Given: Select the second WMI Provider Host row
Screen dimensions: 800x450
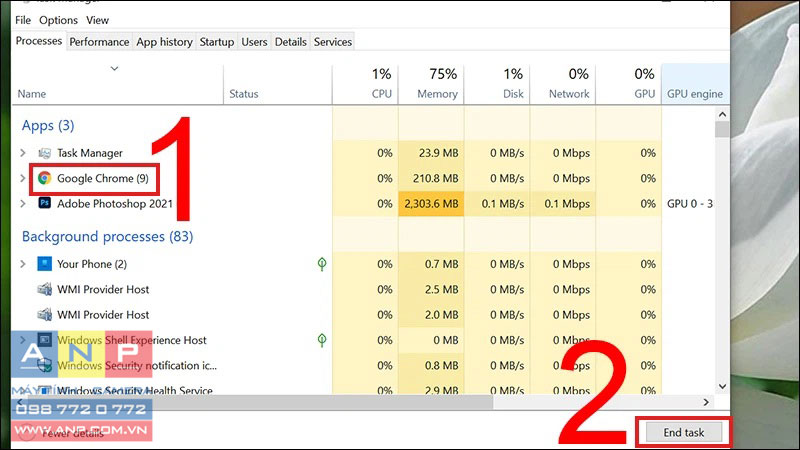Looking at the screenshot, I should [364, 315].
